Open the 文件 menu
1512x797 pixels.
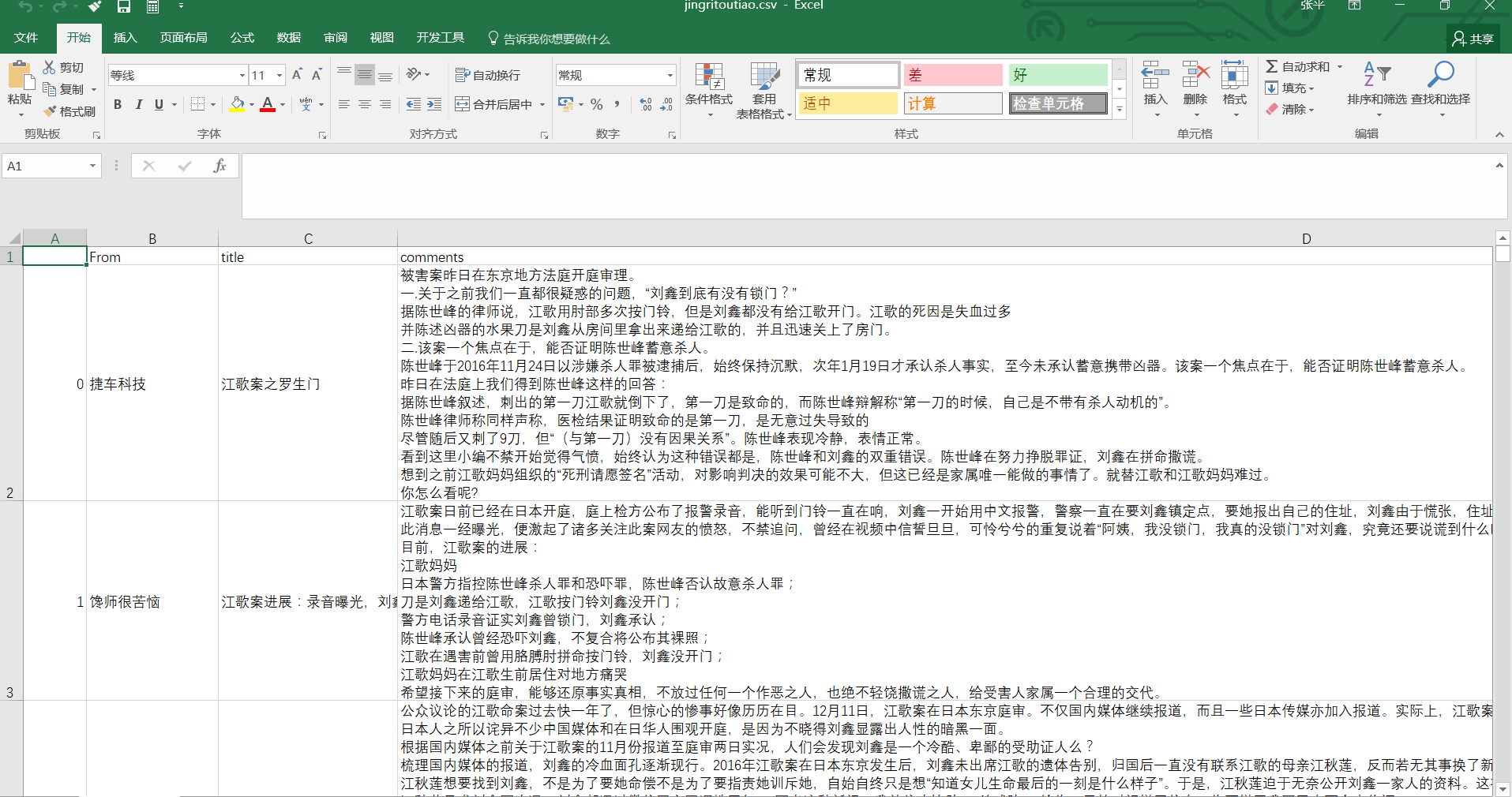[x=25, y=37]
